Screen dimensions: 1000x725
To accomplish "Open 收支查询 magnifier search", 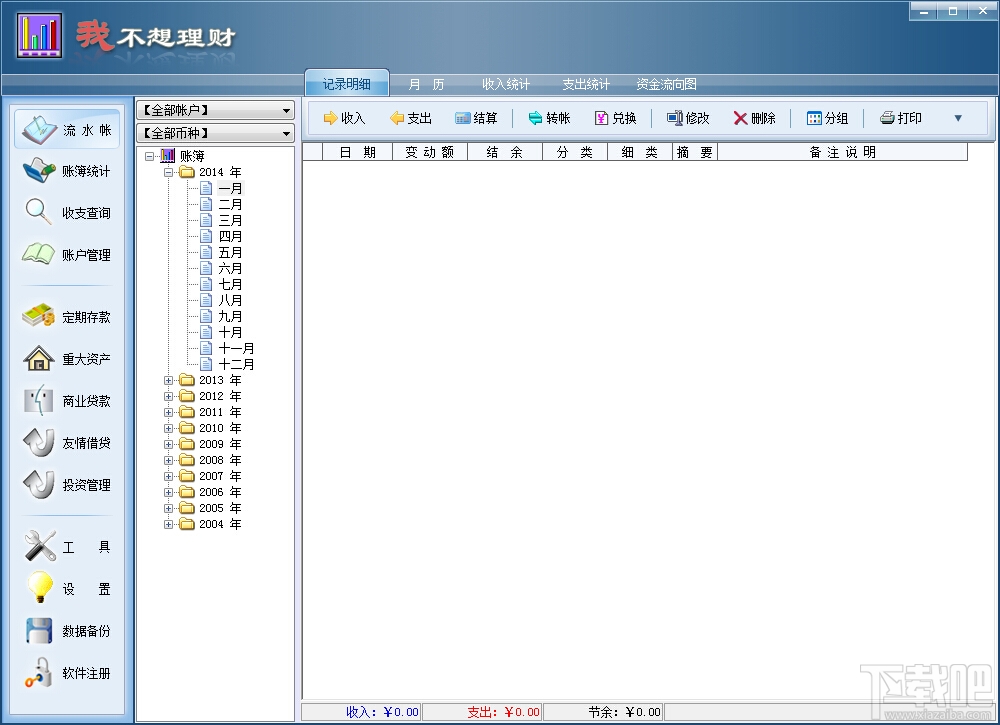I will pos(67,212).
